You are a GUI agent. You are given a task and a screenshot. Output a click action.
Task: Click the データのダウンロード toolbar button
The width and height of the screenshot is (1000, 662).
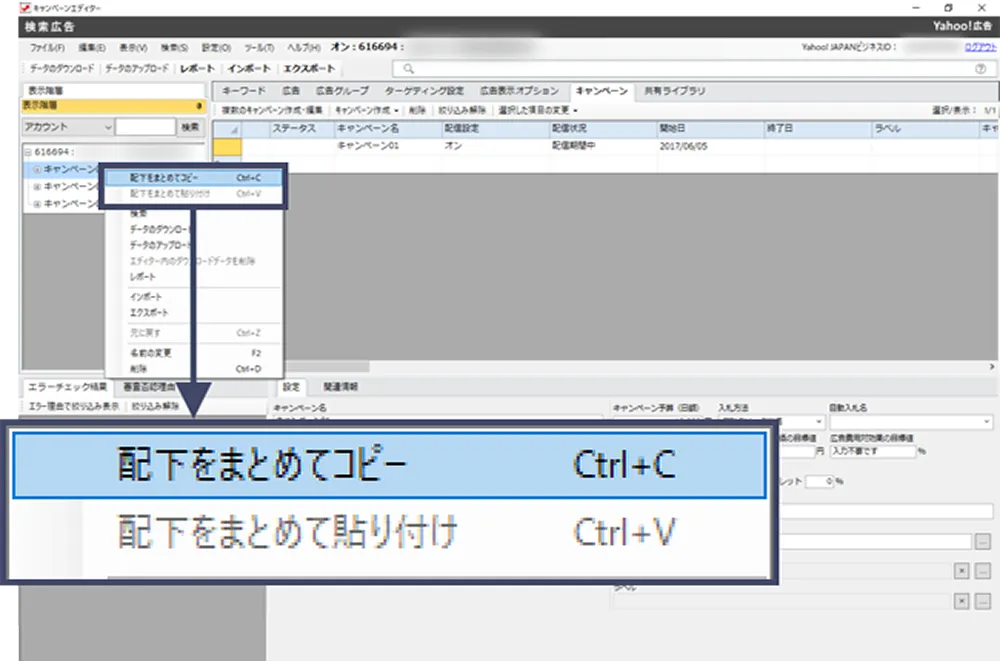[x=58, y=69]
